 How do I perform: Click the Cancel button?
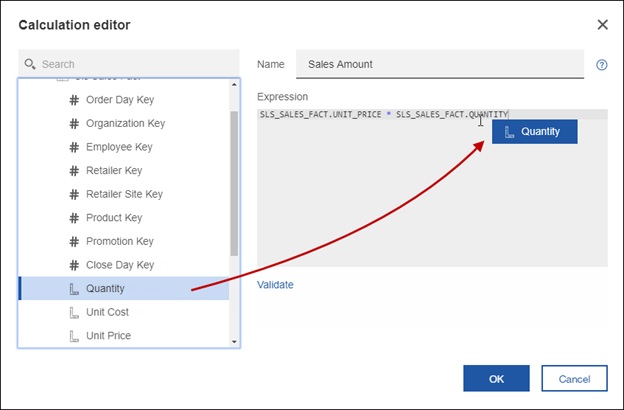point(574,379)
